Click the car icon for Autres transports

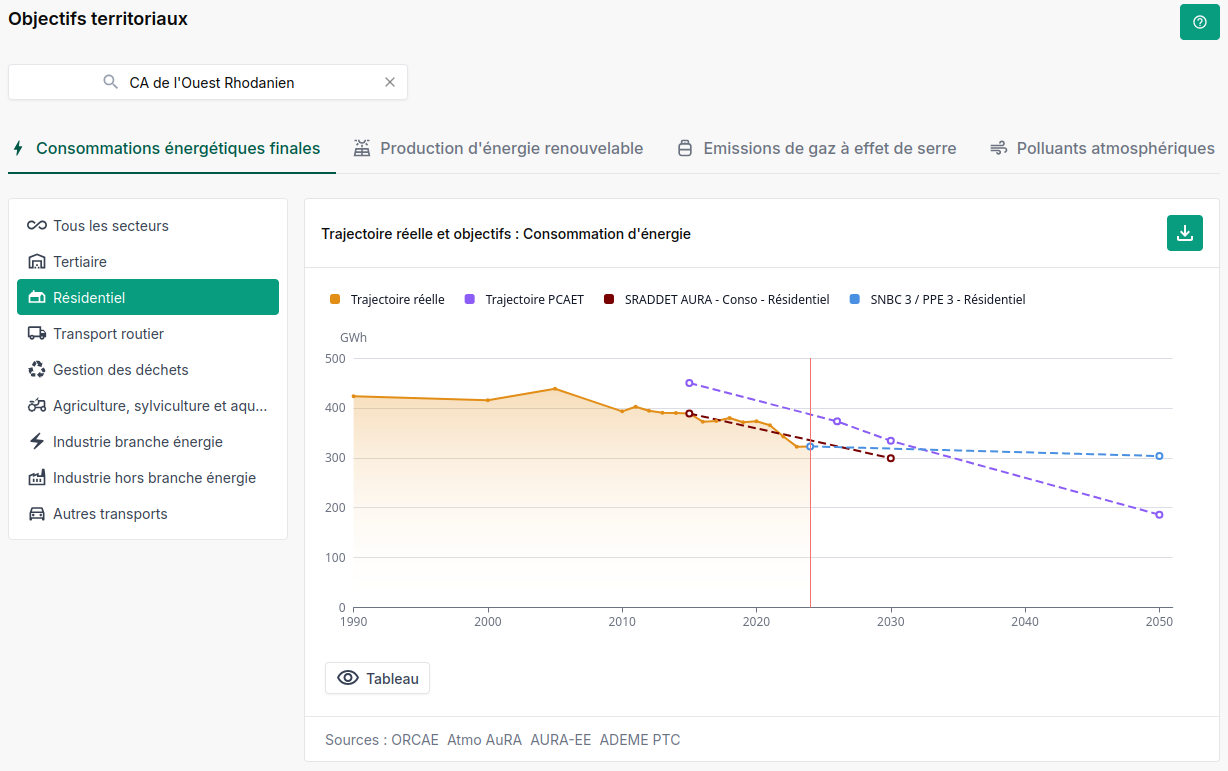click(x=37, y=513)
